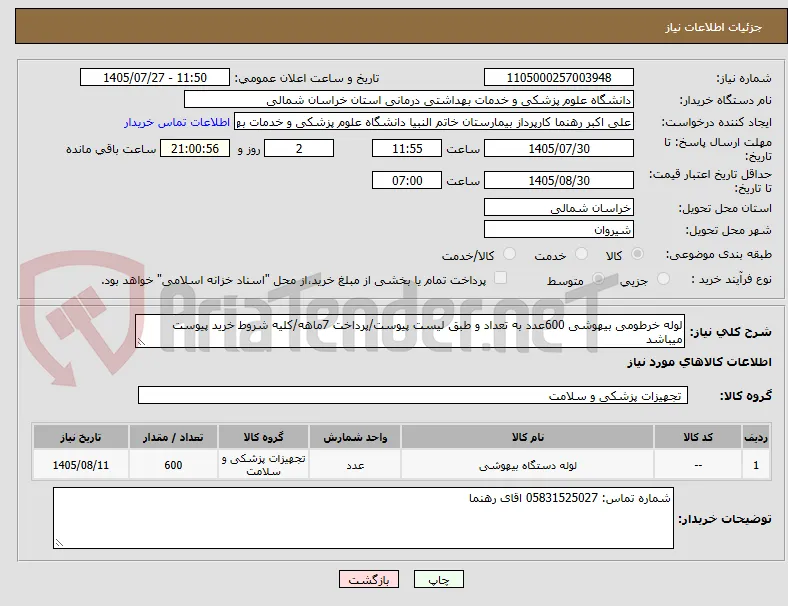Toggle the Islamic treasury payment checkbox
788x606 pixels.
click(501, 278)
